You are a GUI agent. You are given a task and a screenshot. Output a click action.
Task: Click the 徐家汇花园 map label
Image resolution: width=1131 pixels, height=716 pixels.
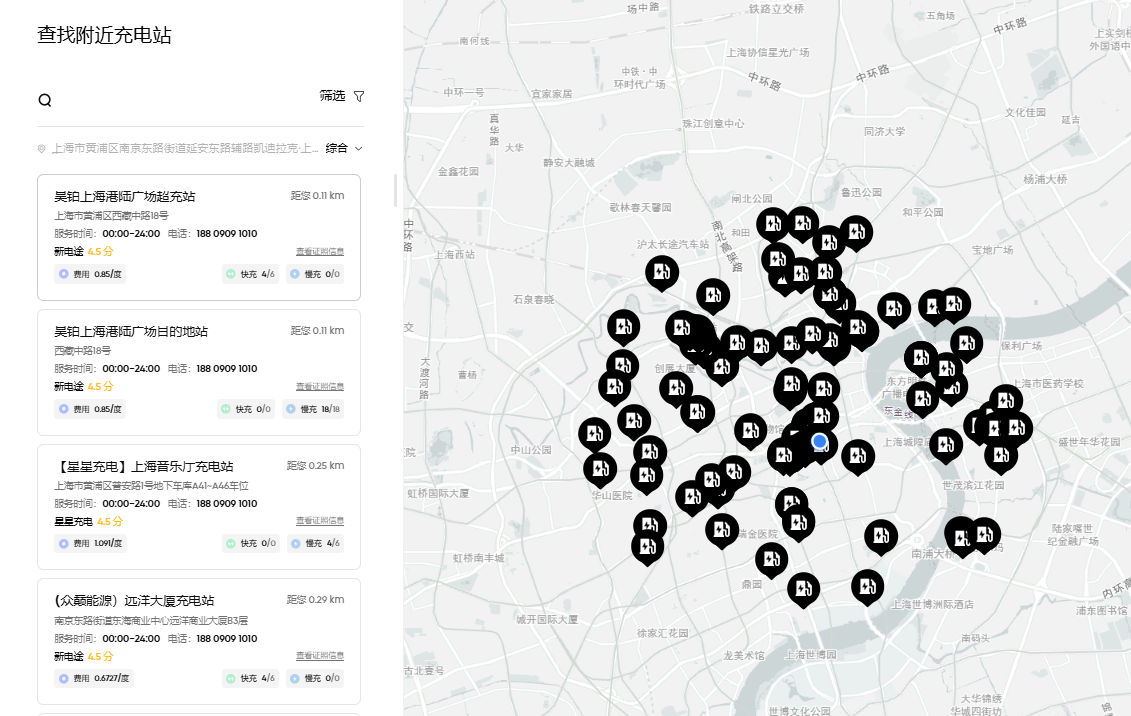click(x=662, y=633)
